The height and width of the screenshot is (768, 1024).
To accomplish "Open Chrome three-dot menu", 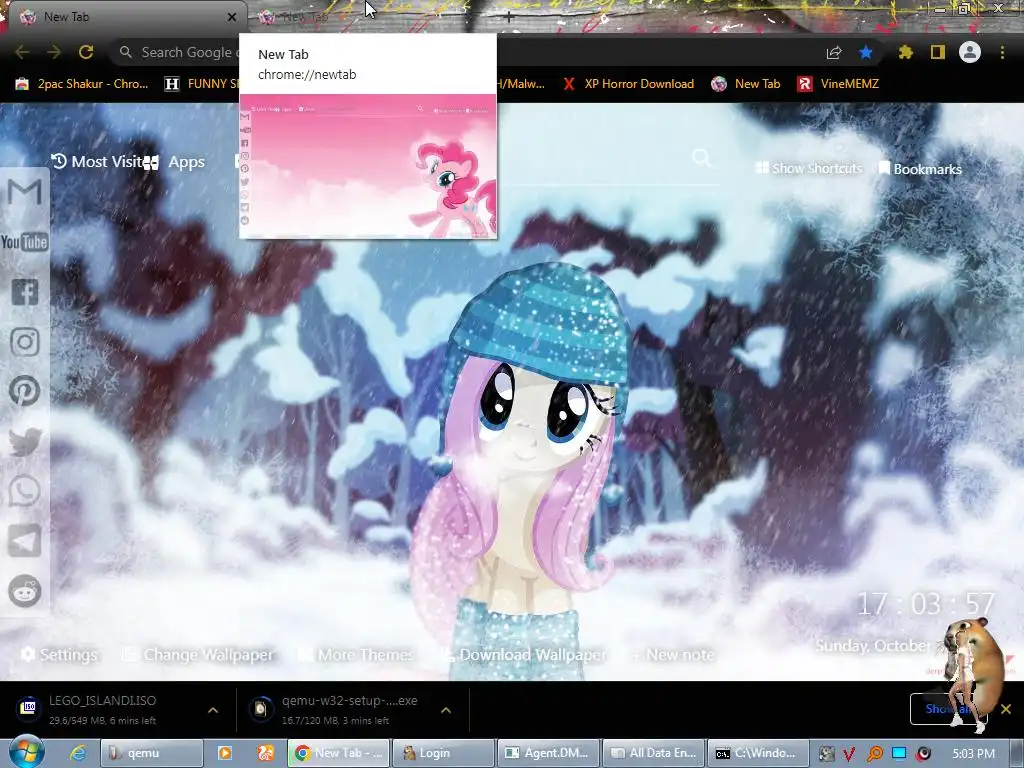I will pos(1002,52).
